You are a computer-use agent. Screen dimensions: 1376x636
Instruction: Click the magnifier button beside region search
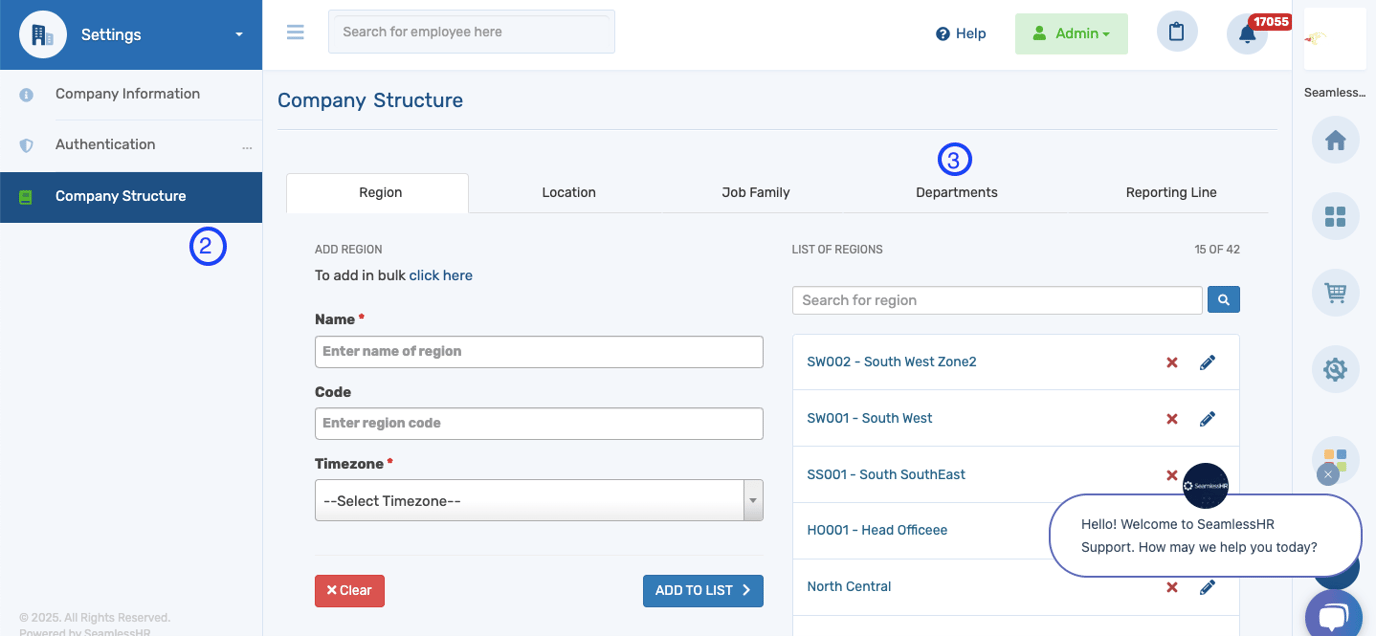coord(1224,299)
